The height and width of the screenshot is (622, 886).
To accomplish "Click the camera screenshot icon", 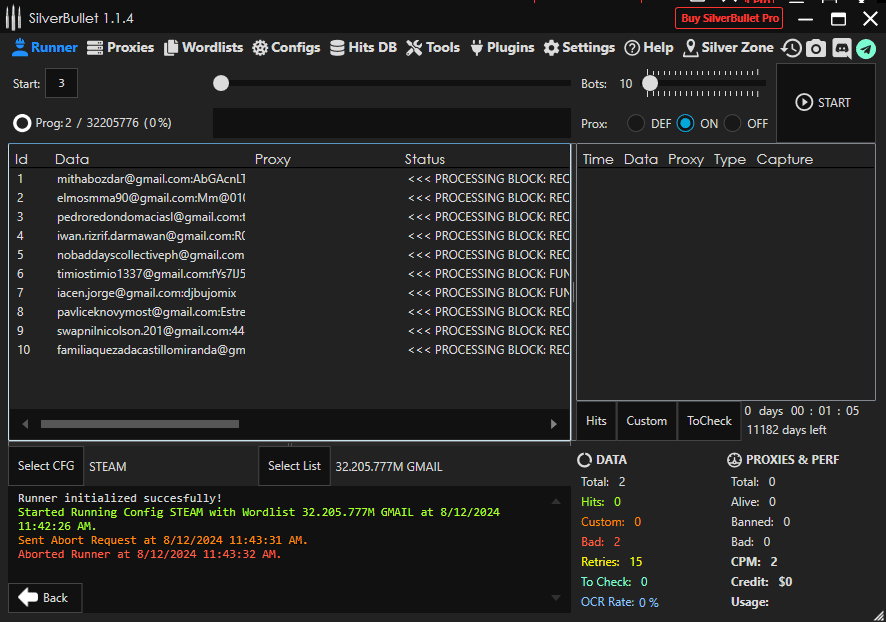I will pos(816,48).
